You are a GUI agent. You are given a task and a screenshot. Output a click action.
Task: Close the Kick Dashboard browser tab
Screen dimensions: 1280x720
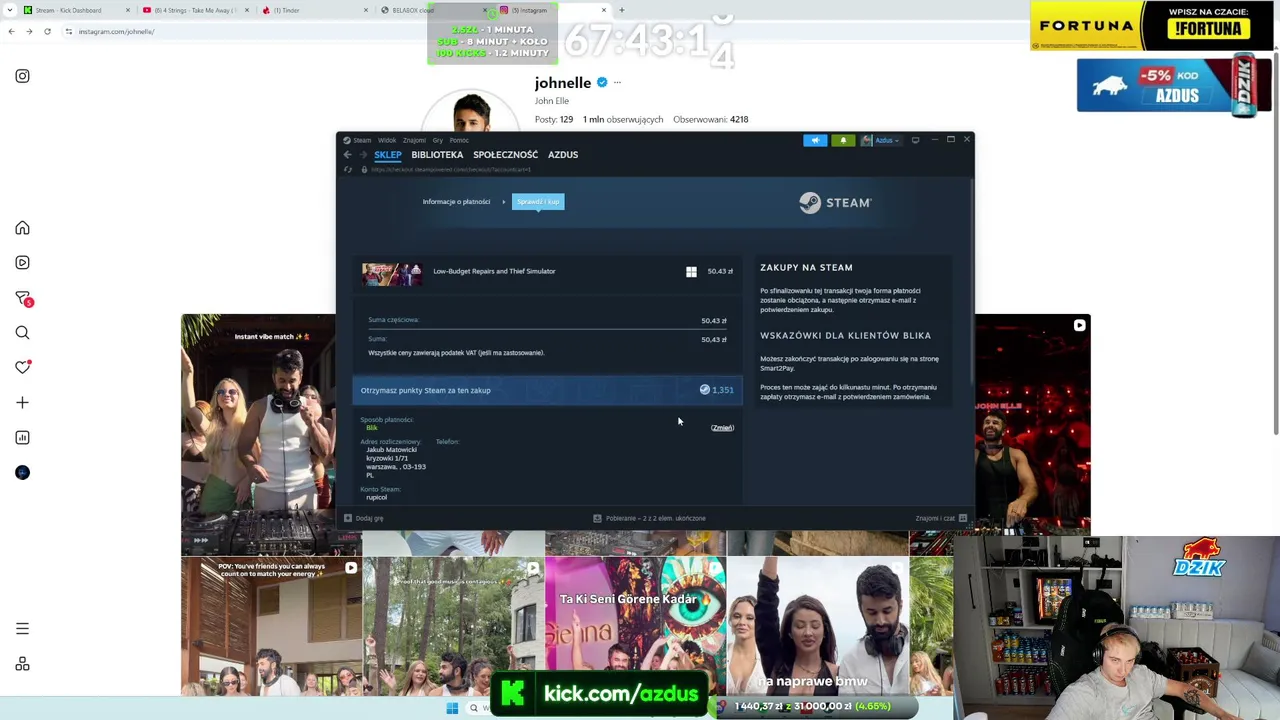[x=128, y=10]
